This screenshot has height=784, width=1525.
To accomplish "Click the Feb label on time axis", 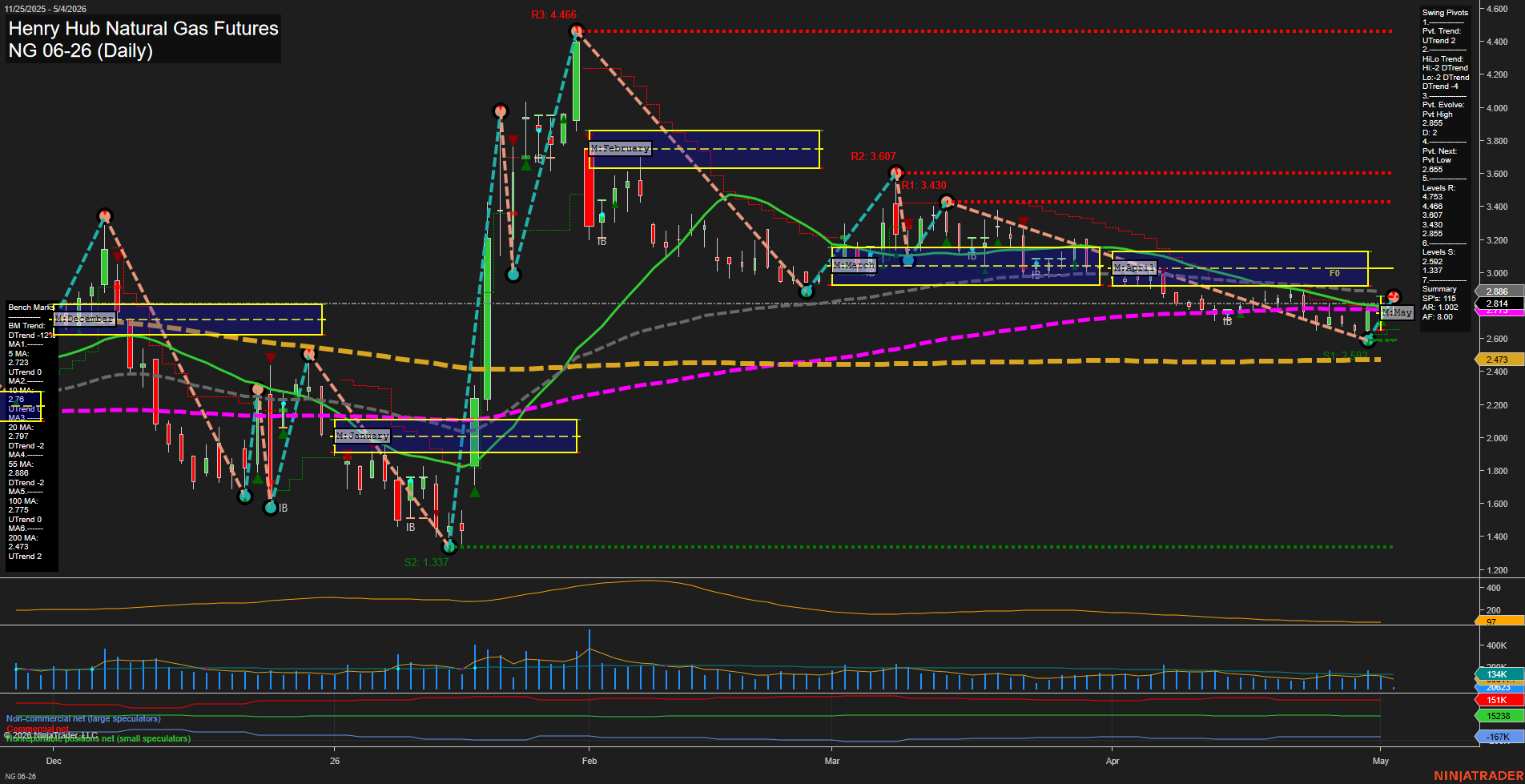I will coord(589,761).
